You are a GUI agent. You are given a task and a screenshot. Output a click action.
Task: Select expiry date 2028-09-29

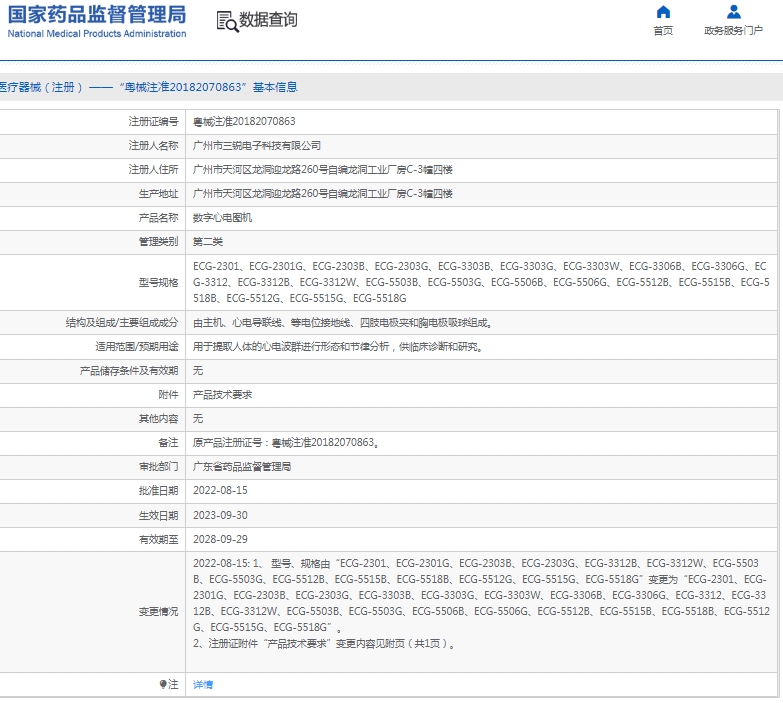click(x=220, y=539)
